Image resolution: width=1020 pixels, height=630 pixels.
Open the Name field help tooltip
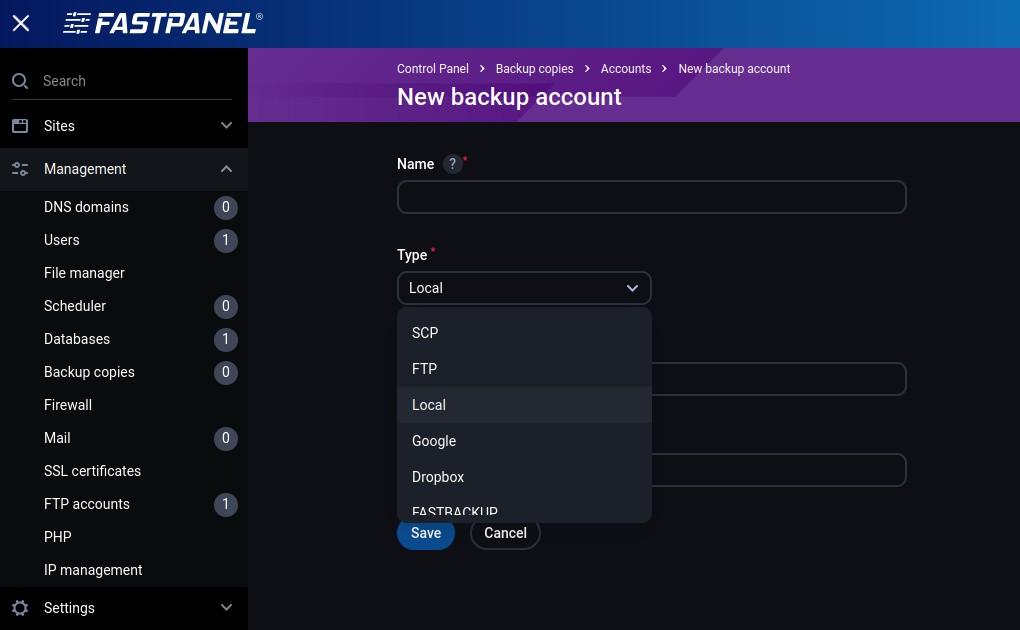pos(453,164)
